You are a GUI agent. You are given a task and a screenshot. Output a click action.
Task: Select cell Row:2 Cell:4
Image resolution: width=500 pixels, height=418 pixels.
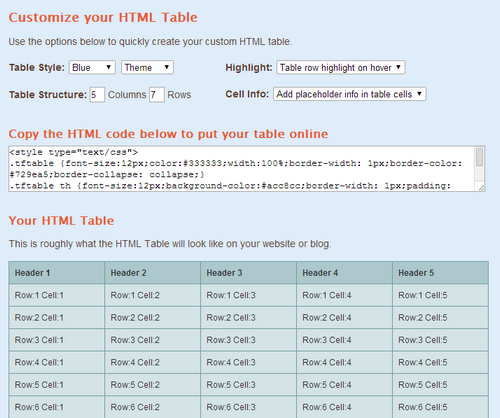345,318
